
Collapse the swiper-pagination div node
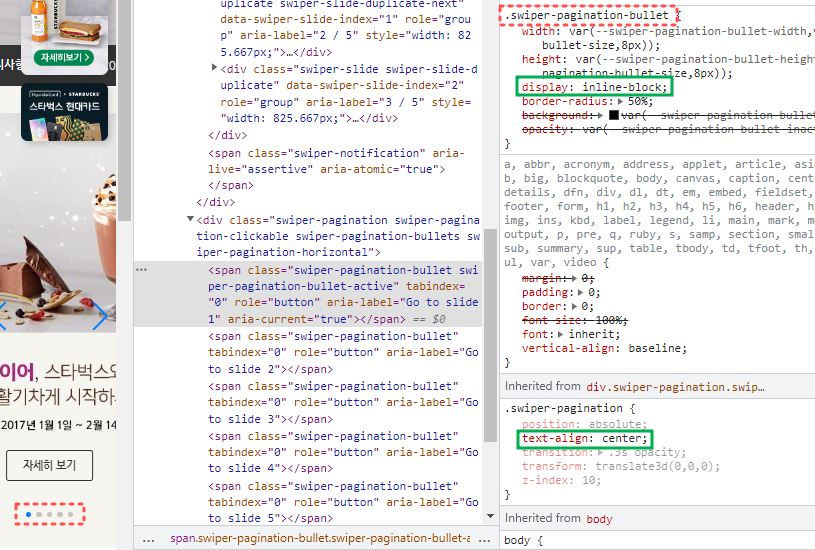click(x=190, y=219)
